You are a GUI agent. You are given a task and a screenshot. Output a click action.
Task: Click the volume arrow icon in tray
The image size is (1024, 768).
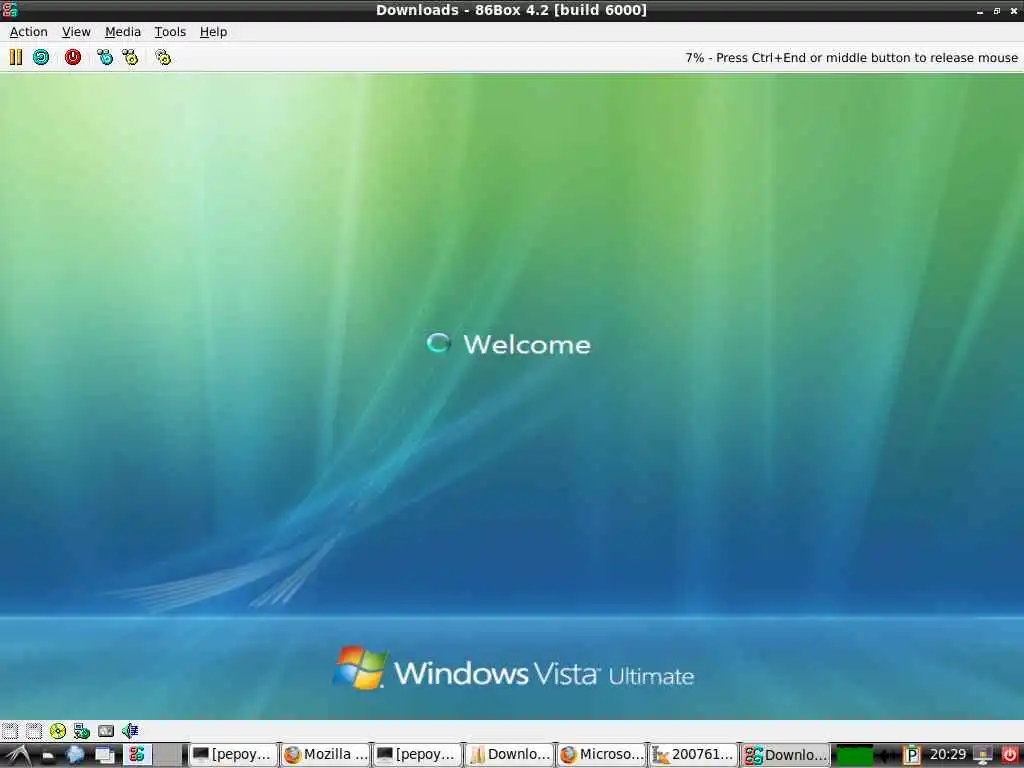pos(888,756)
